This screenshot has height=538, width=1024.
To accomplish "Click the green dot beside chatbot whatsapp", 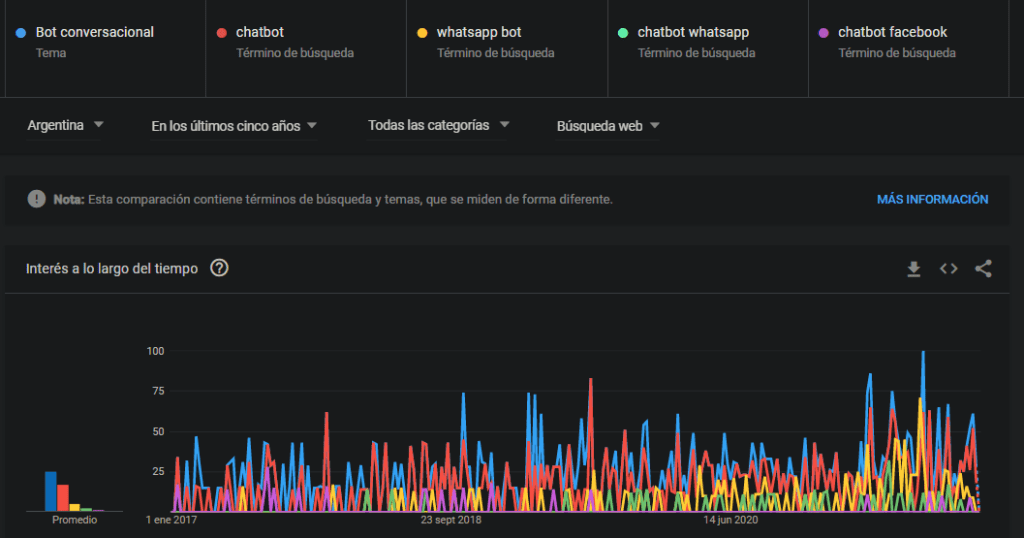I will 623,33.
